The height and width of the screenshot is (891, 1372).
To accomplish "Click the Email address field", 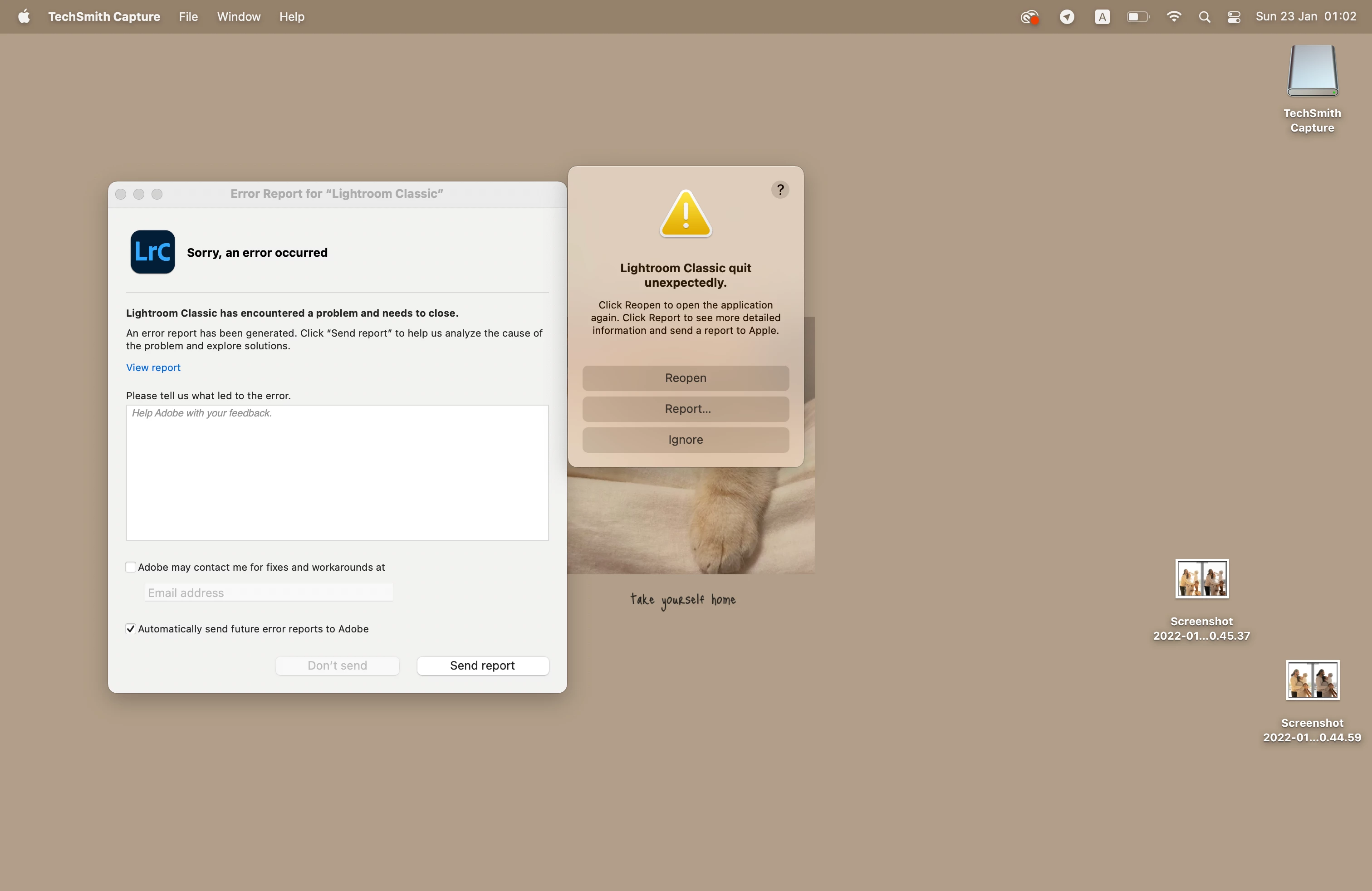I will click(269, 592).
